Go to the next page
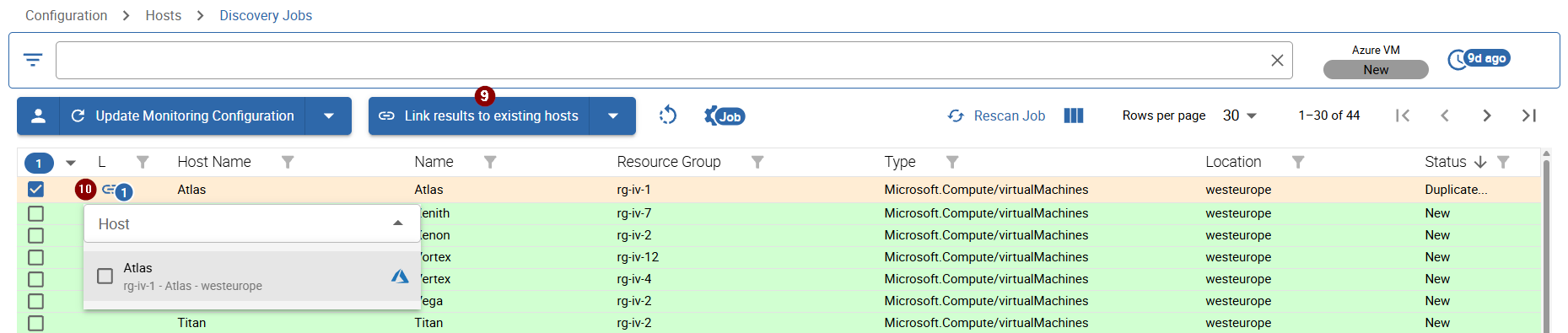This screenshot has height=333, width=1568. (1487, 115)
